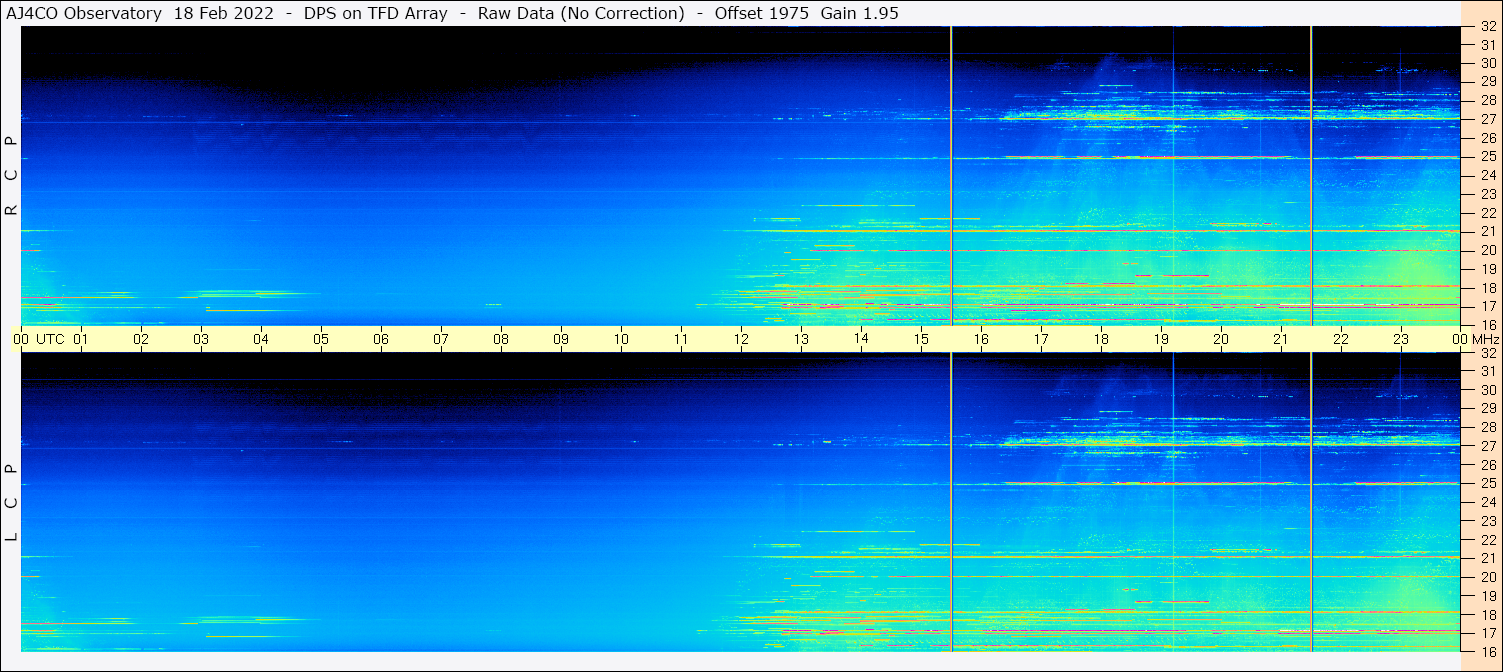Click the 21 MHz tick on LCP frequency scale
1503x672 pixels.
1487,558
